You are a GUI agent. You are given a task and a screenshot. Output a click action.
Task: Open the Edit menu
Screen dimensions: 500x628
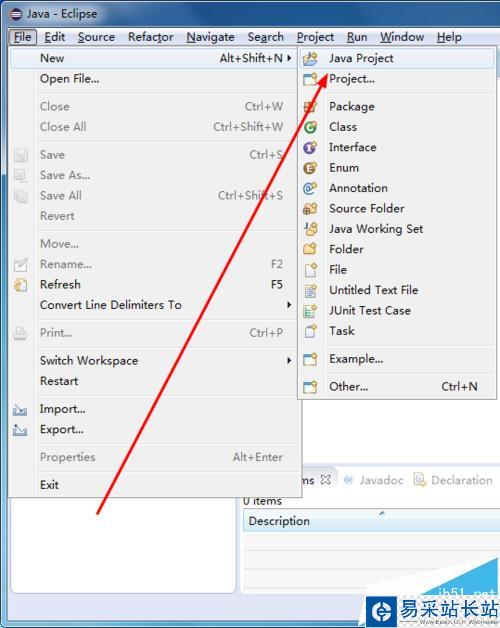54,37
